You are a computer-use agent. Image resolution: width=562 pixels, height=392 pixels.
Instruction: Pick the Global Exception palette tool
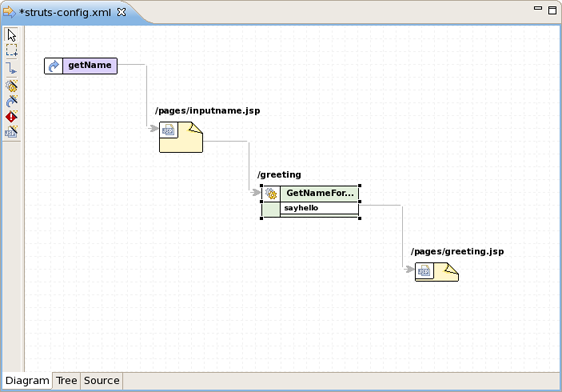11,116
